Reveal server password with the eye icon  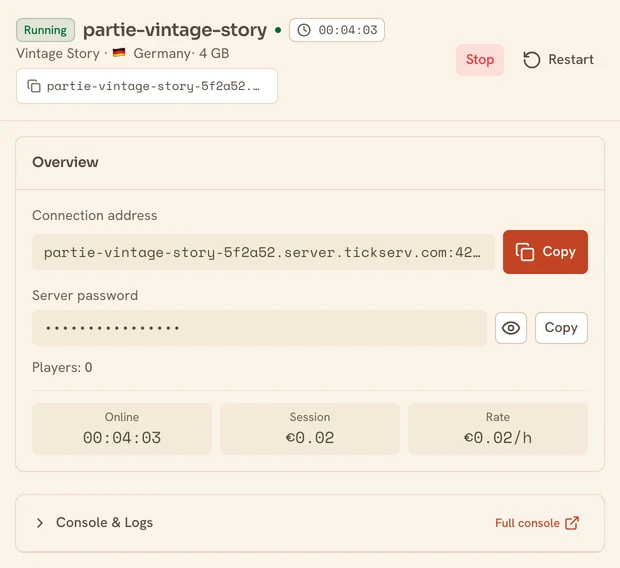pos(511,328)
